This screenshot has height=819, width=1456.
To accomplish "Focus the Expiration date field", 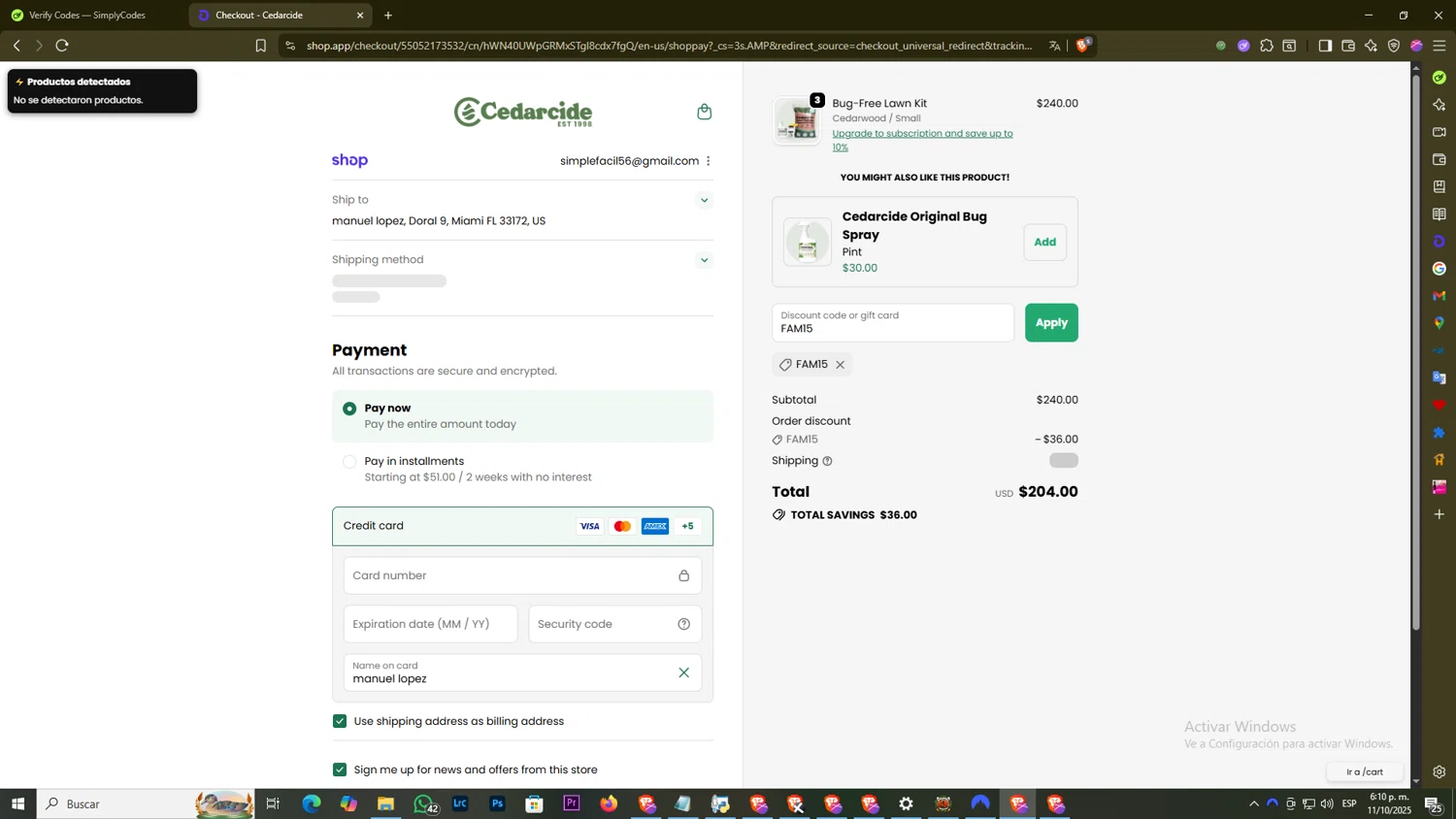I will (430, 624).
